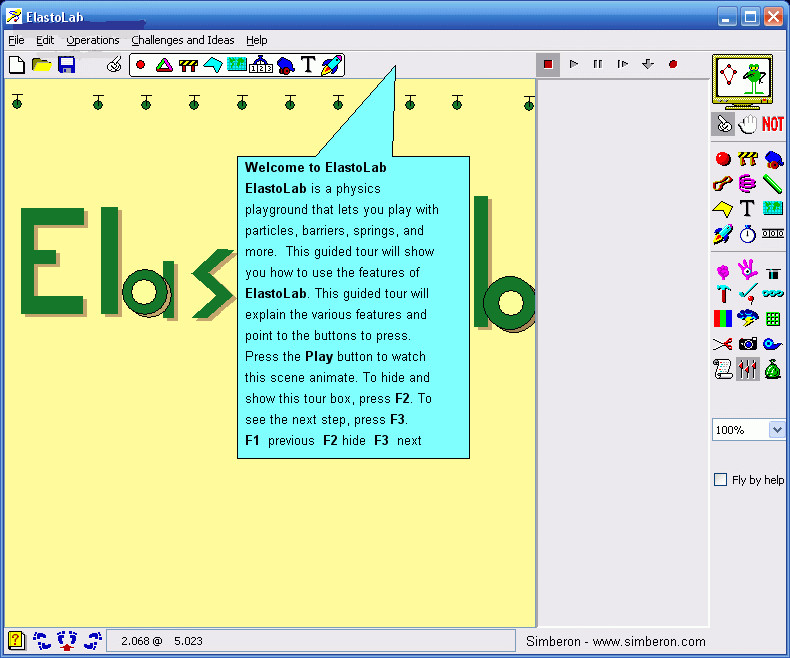The height and width of the screenshot is (658, 790).
Task: Toggle the green grid icon
Action: click(x=773, y=319)
